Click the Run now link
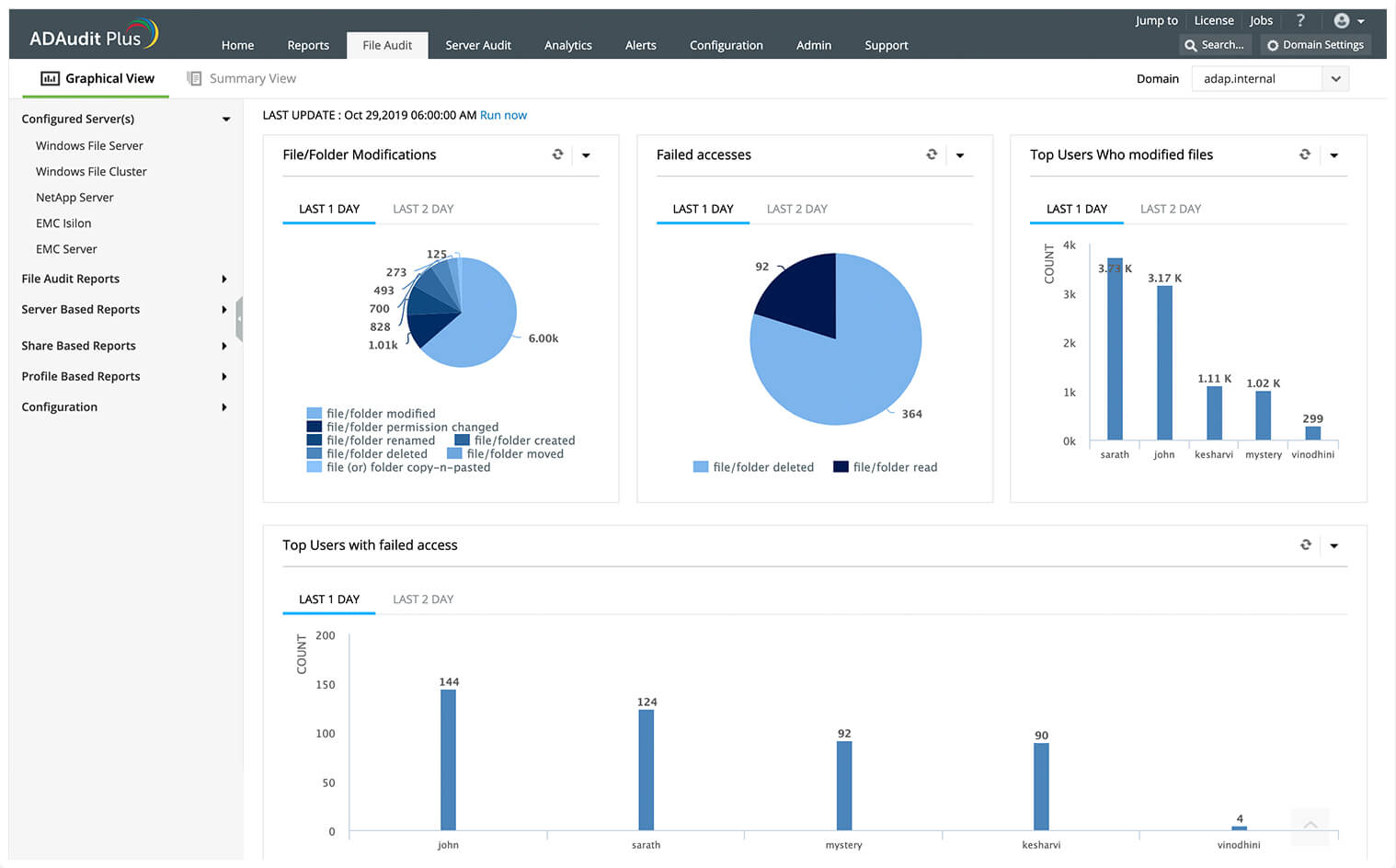The height and width of the screenshot is (868, 1396). (503, 115)
